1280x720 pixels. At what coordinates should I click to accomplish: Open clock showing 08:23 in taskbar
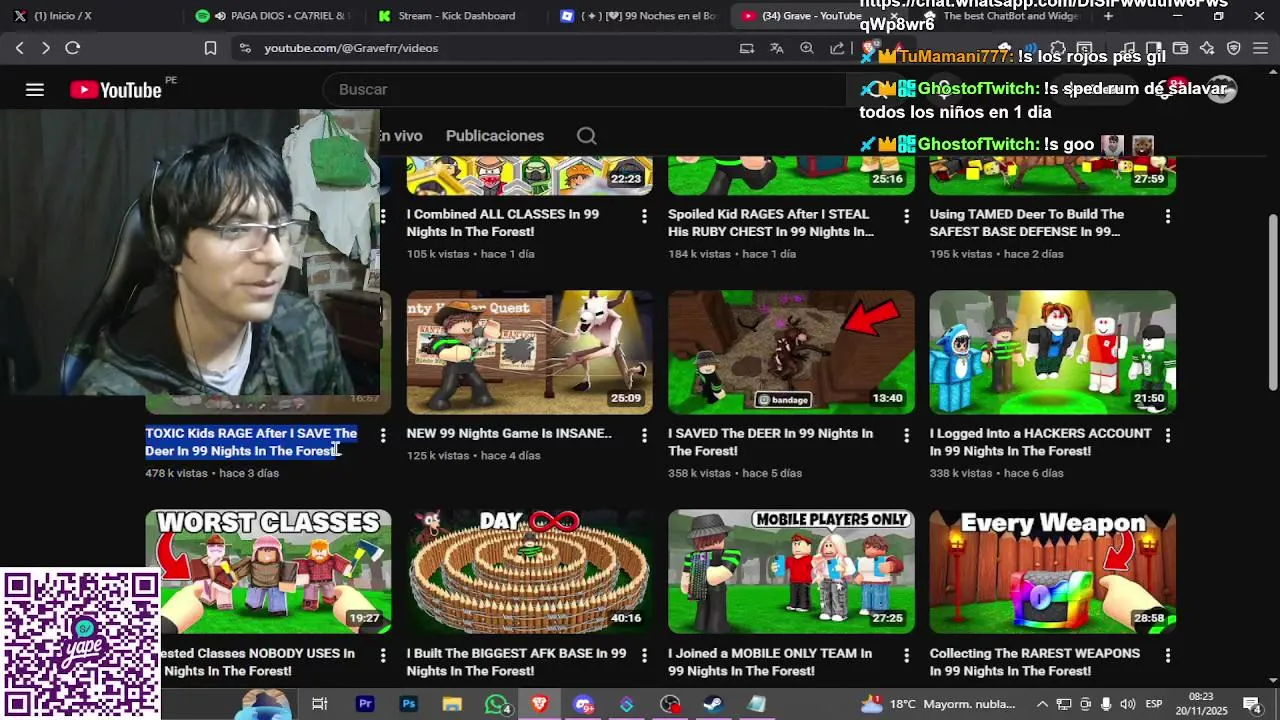(x=1201, y=704)
